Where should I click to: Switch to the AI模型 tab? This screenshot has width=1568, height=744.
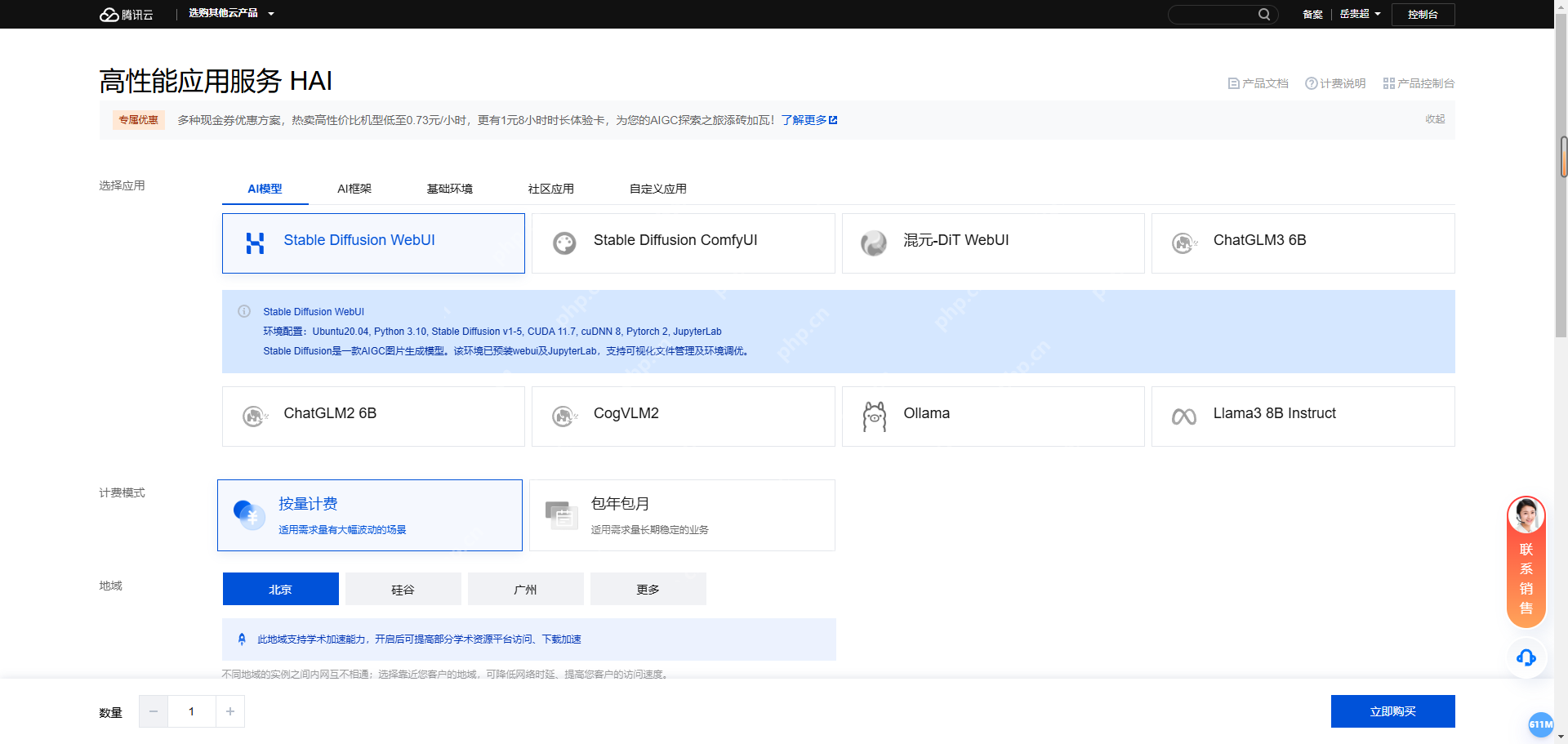point(265,189)
